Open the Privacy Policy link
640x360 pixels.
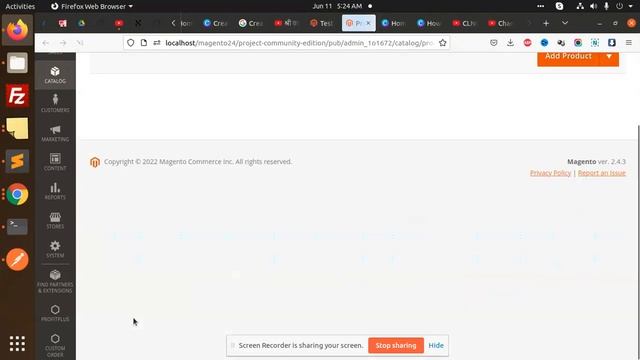(550, 173)
